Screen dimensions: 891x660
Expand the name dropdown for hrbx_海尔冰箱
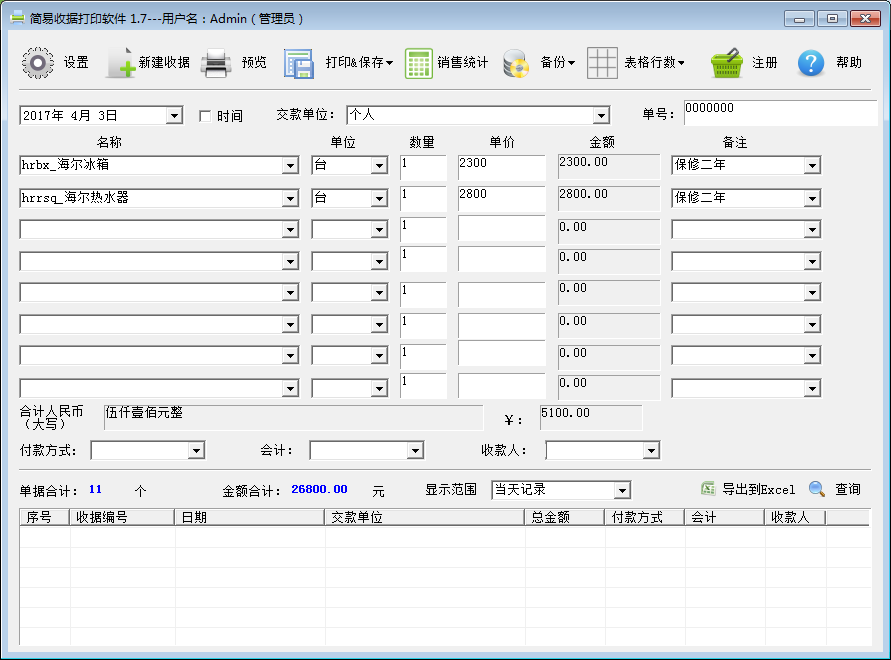tap(290, 165)
